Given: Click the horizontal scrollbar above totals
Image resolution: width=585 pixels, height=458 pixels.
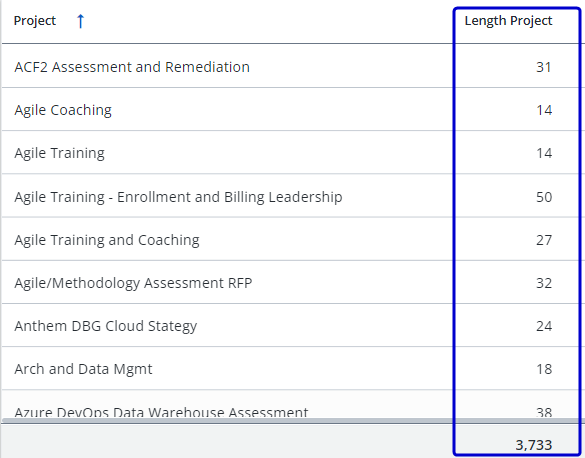Looking at the screenshot, I should coord(292,421).
